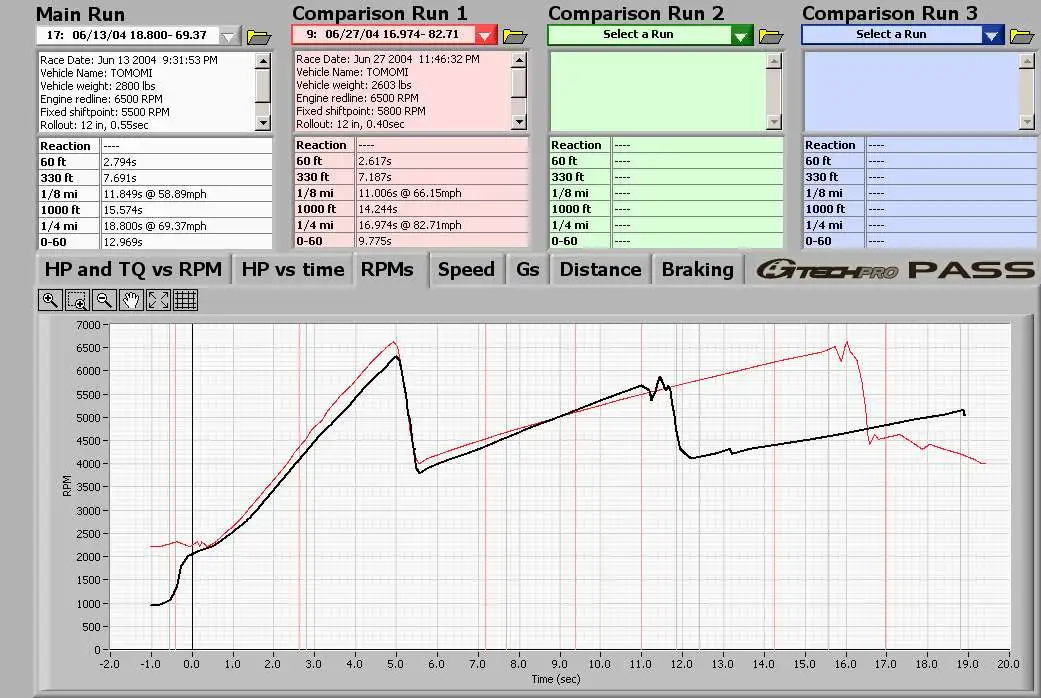
Task: Open the Comparison Run 1 dropdown
Action: [485, 36]
